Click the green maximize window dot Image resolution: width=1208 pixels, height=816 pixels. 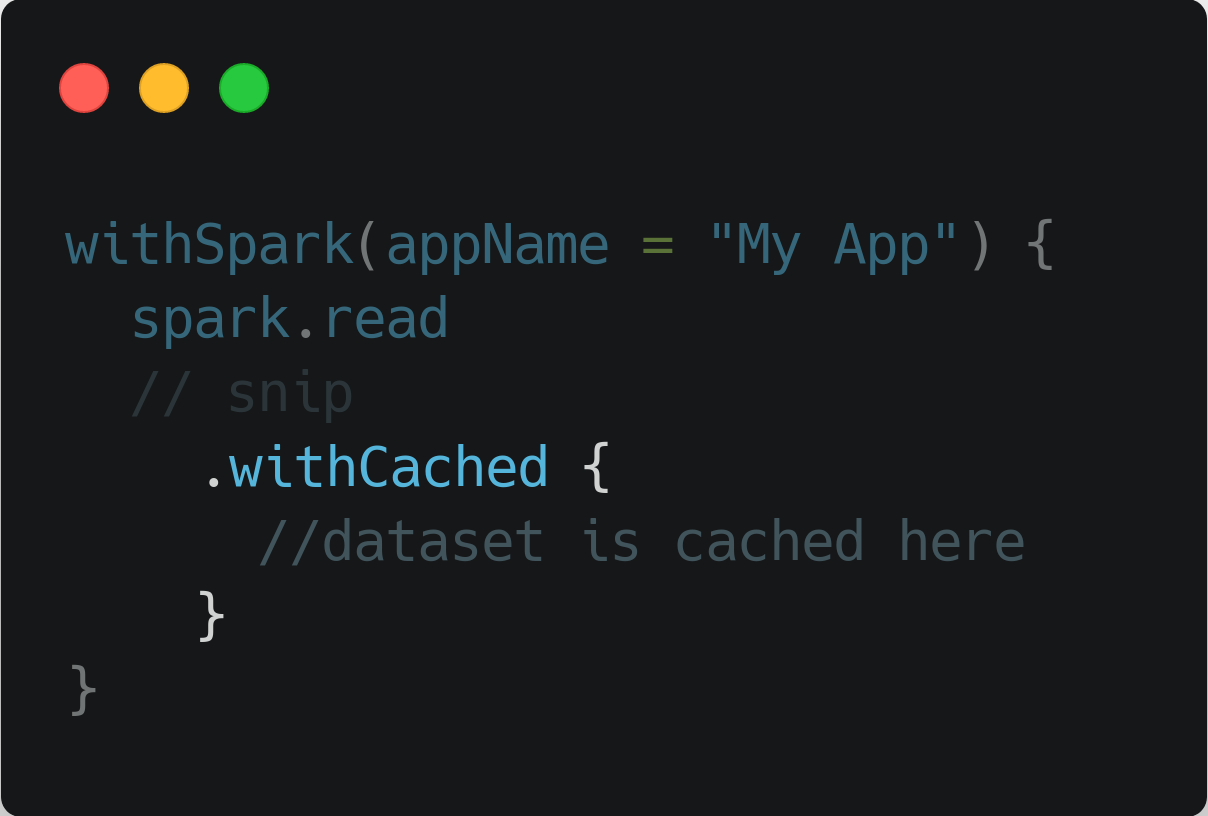tap(244, 88)
